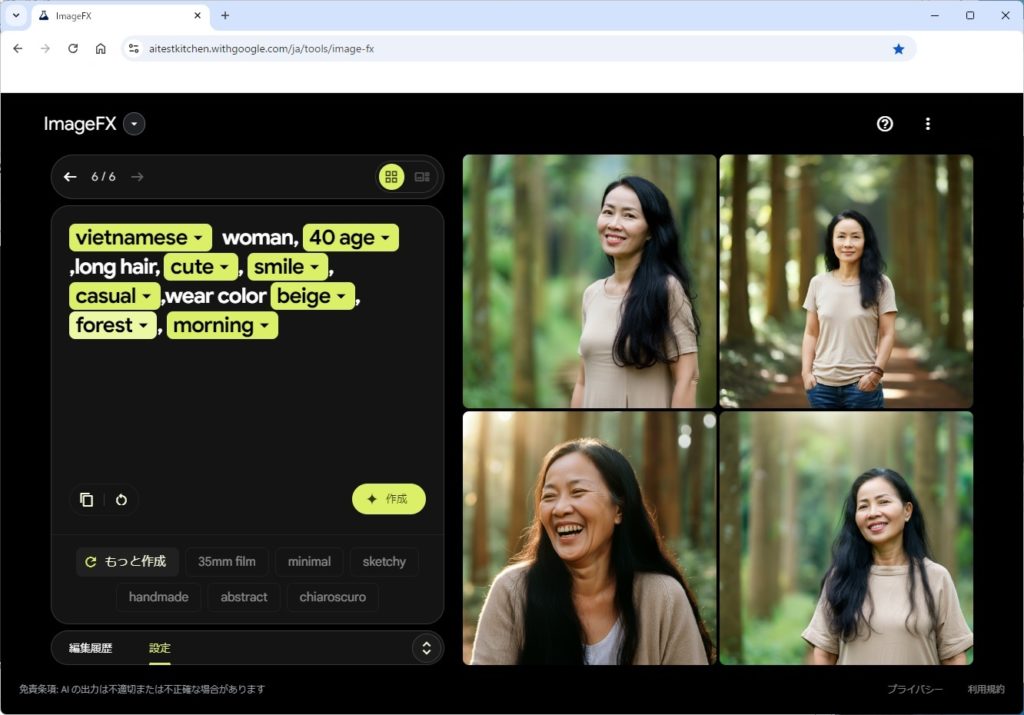Open the vietnamese keyword dropdown
This screenshot has height=715, width=1024.
(x=140, y=238)
